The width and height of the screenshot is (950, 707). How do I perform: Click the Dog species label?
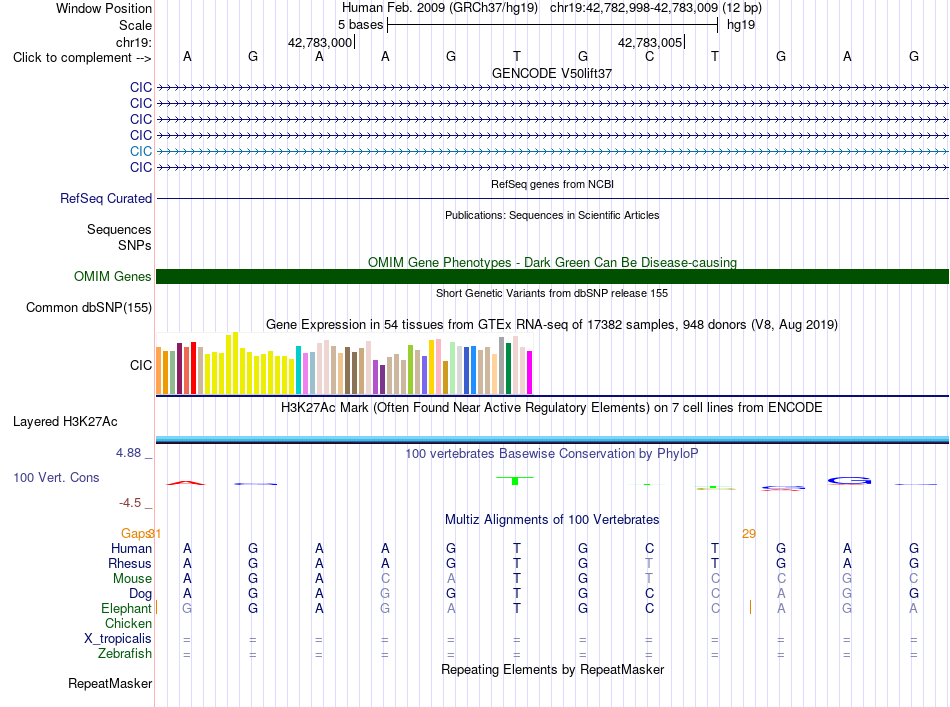coord(140,594)
